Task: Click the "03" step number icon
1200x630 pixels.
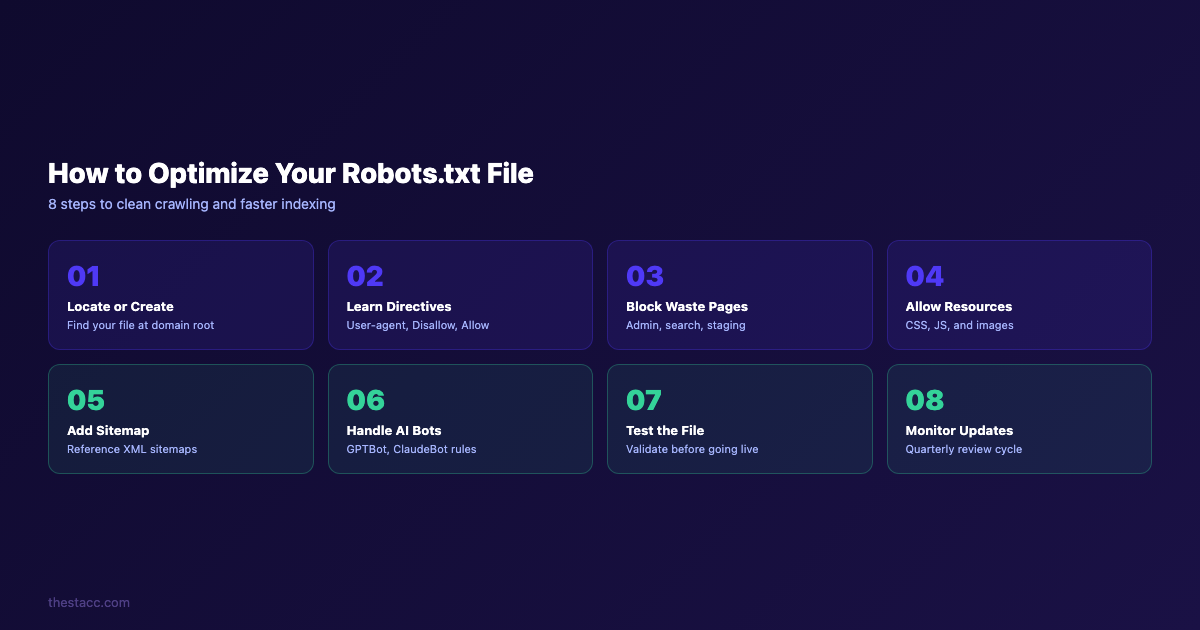Action: click(x=645, y=276)
